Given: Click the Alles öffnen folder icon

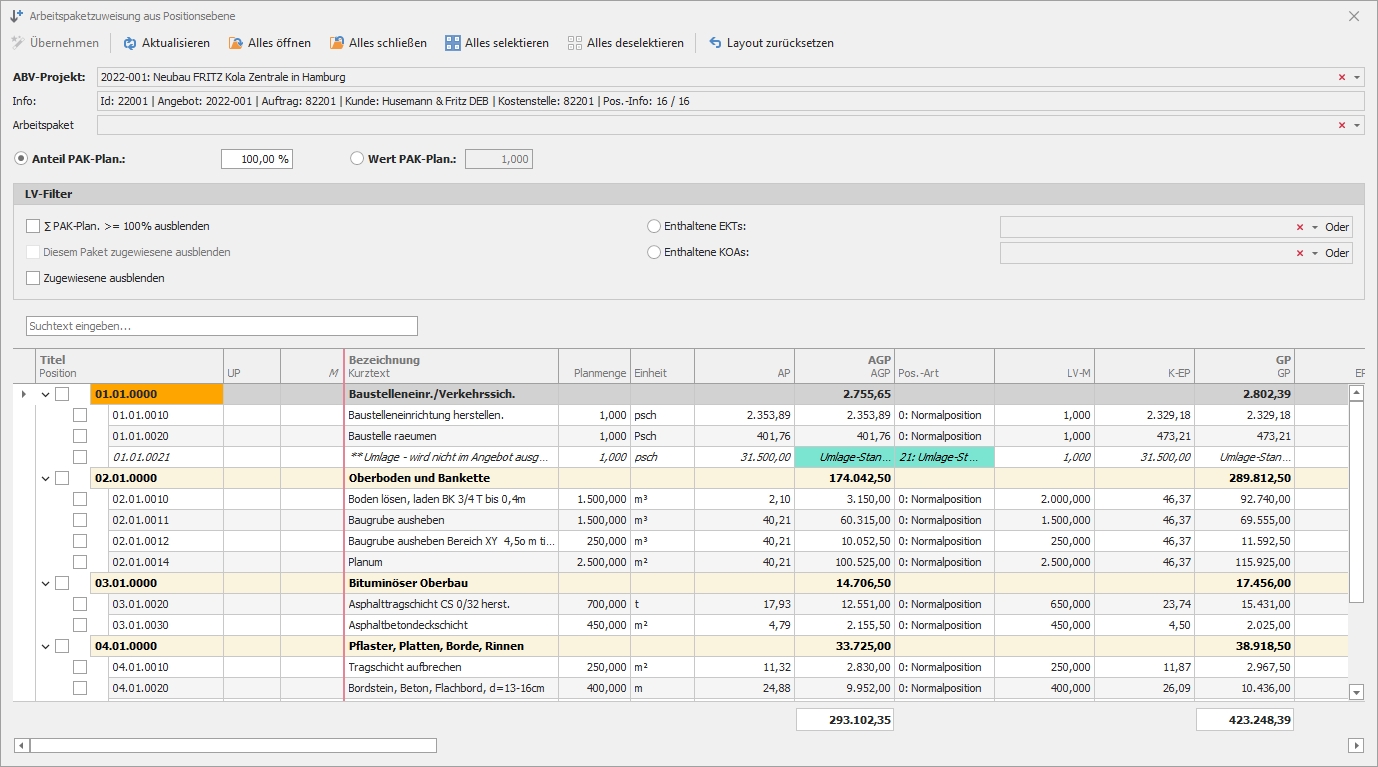Looking at the screenshot, I should pos(236,43).
